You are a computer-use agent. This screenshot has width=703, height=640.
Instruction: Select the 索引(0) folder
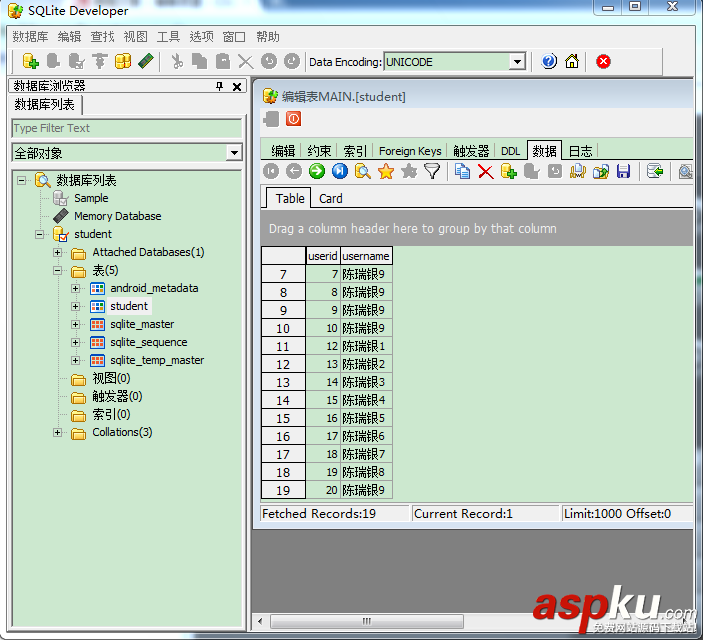pos(111,414)
